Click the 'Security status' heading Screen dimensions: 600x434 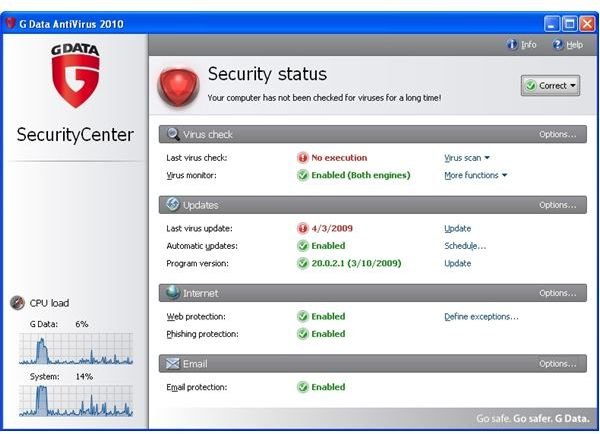click(x=267, y=74)
